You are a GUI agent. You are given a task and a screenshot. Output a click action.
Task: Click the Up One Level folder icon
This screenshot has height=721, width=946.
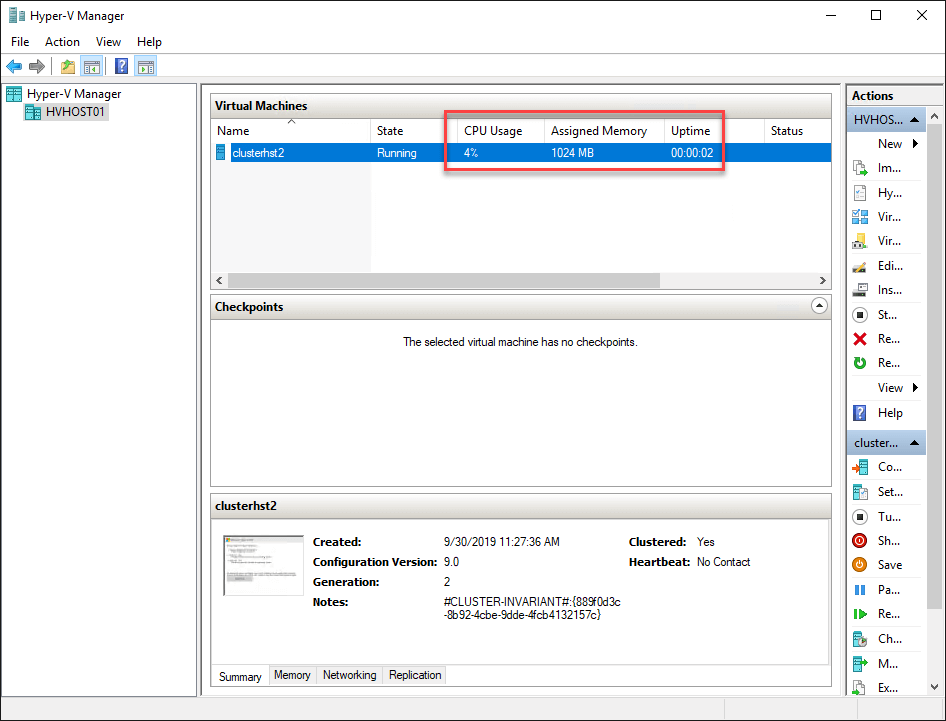coord(68,66)
